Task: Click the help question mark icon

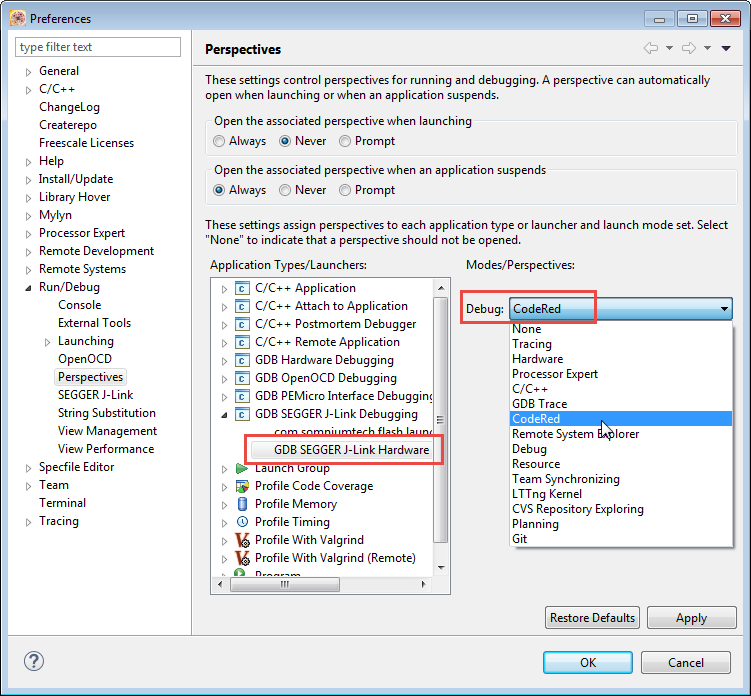Action: pyautogui.click(x=34, y=662)
